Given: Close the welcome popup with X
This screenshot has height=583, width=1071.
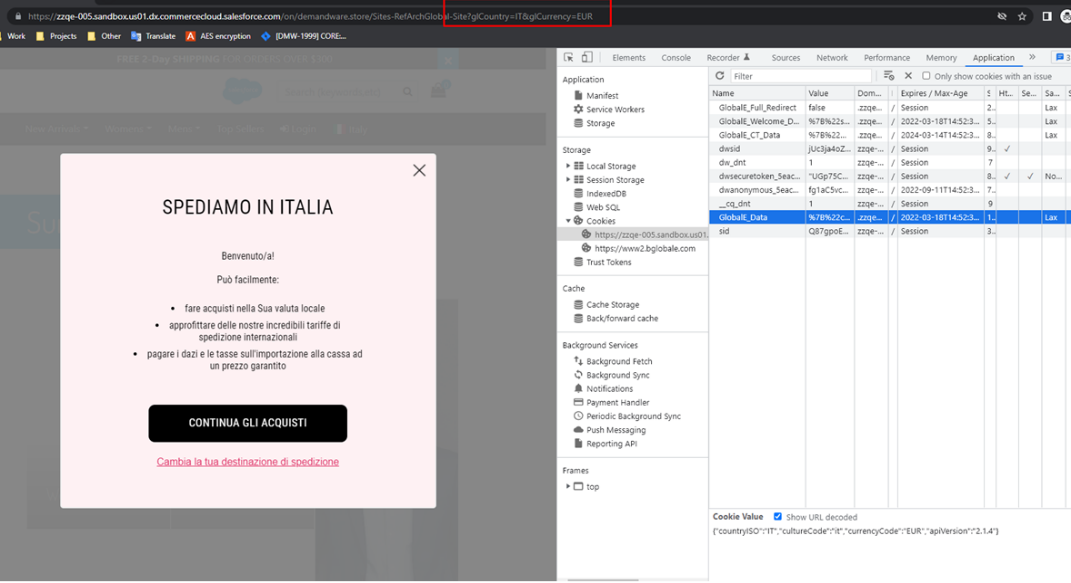Looking at the screenshot, I should pyautogui.click(x=419, y=171).
